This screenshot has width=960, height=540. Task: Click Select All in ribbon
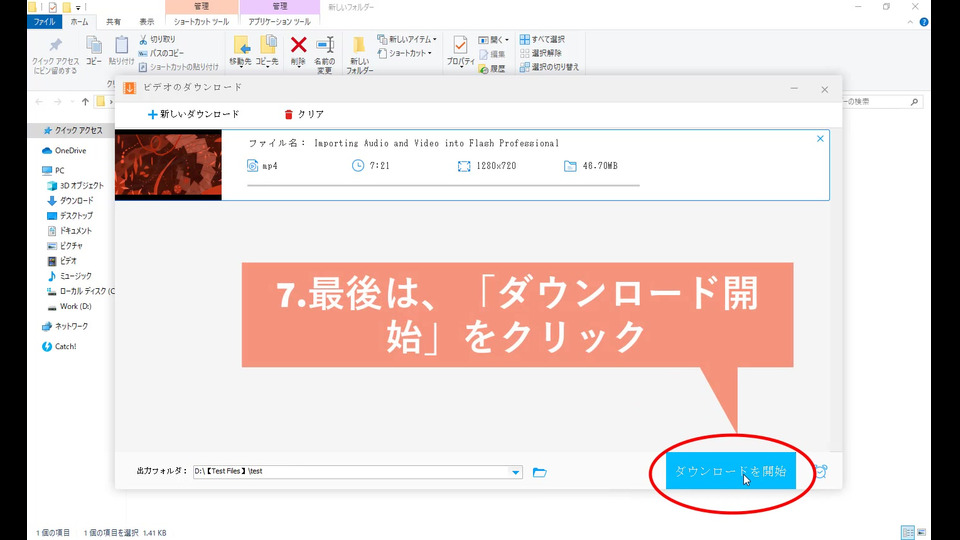point(542,39)
